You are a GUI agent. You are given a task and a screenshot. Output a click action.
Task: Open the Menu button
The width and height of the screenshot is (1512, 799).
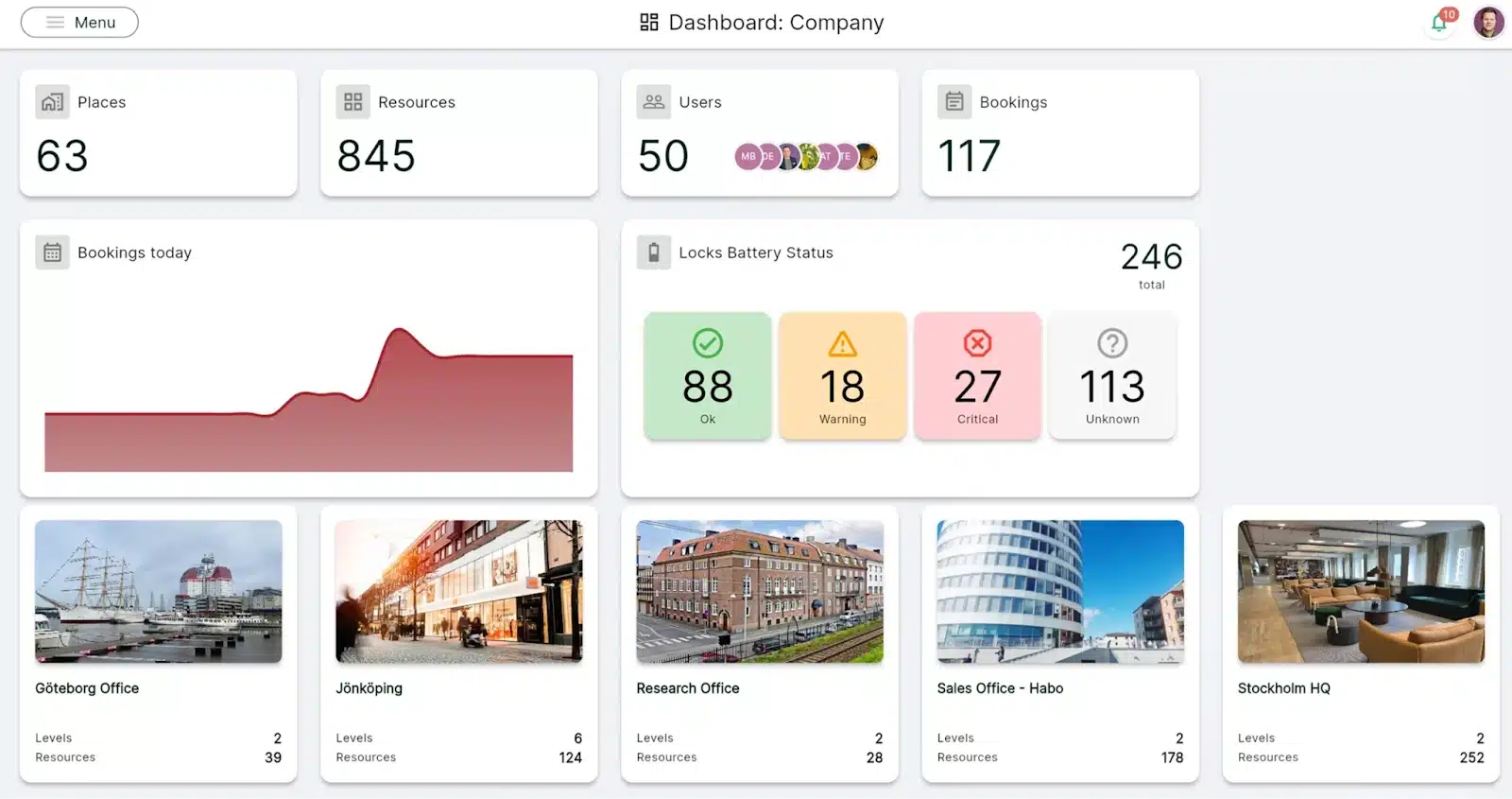click(79, 22)
